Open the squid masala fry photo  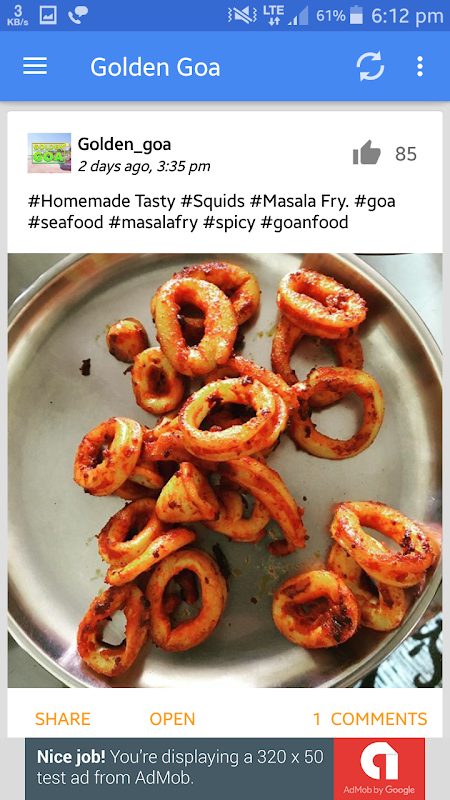224,470
